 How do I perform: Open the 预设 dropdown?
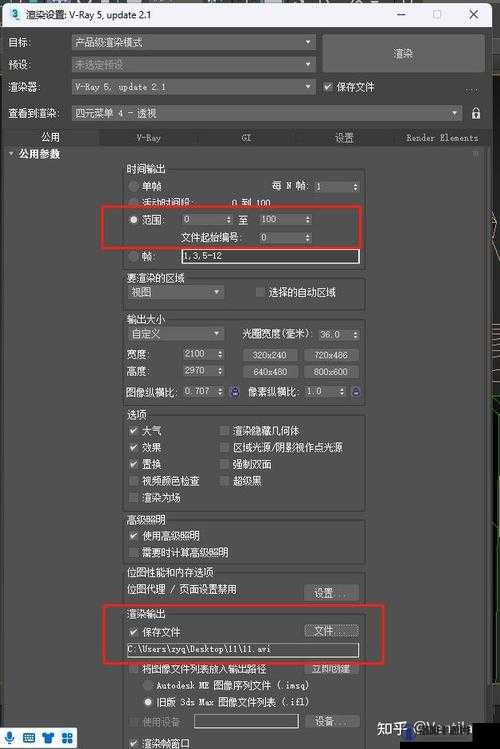tap(193, 64)
